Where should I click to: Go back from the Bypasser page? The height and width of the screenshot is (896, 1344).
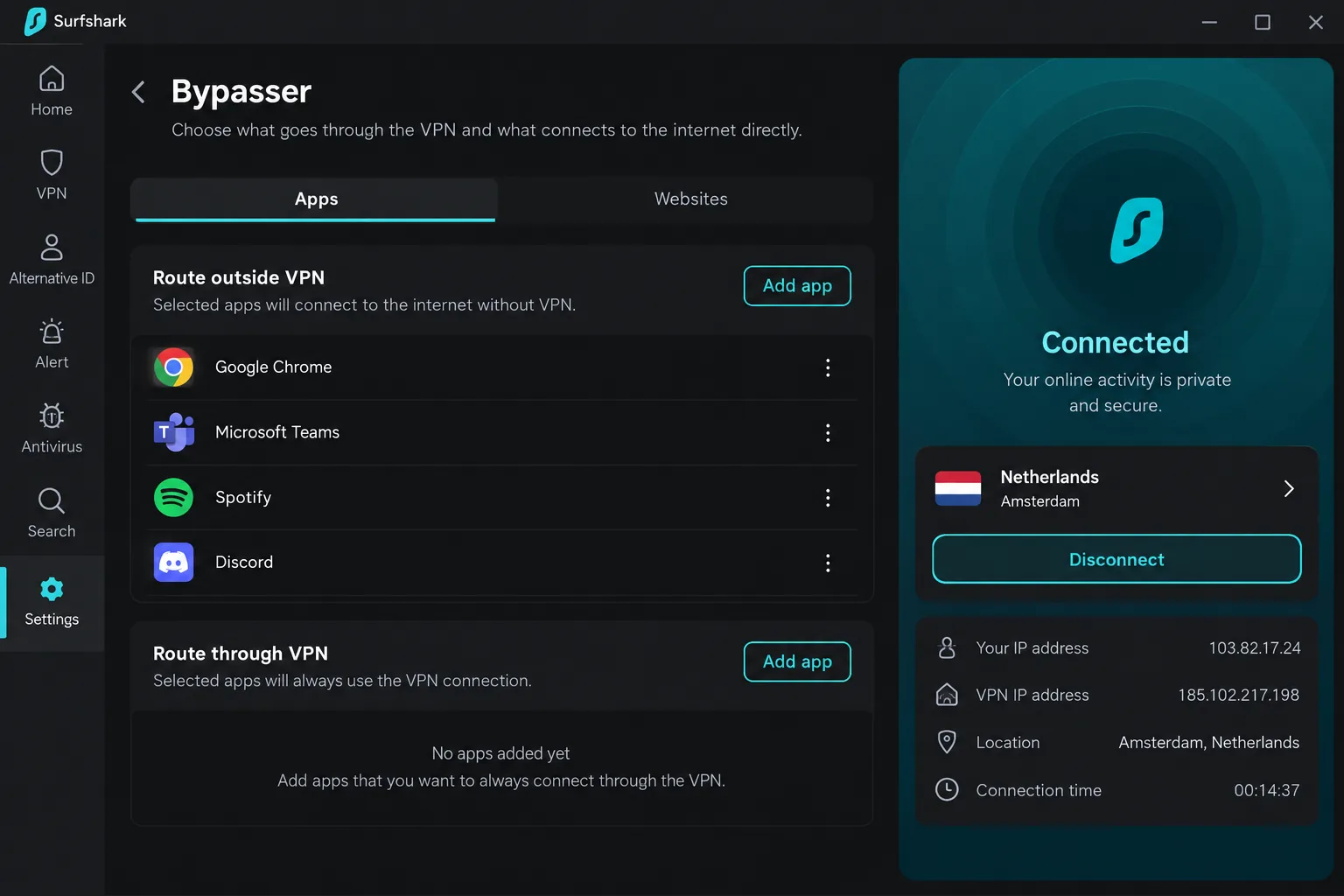pos(138,92)
